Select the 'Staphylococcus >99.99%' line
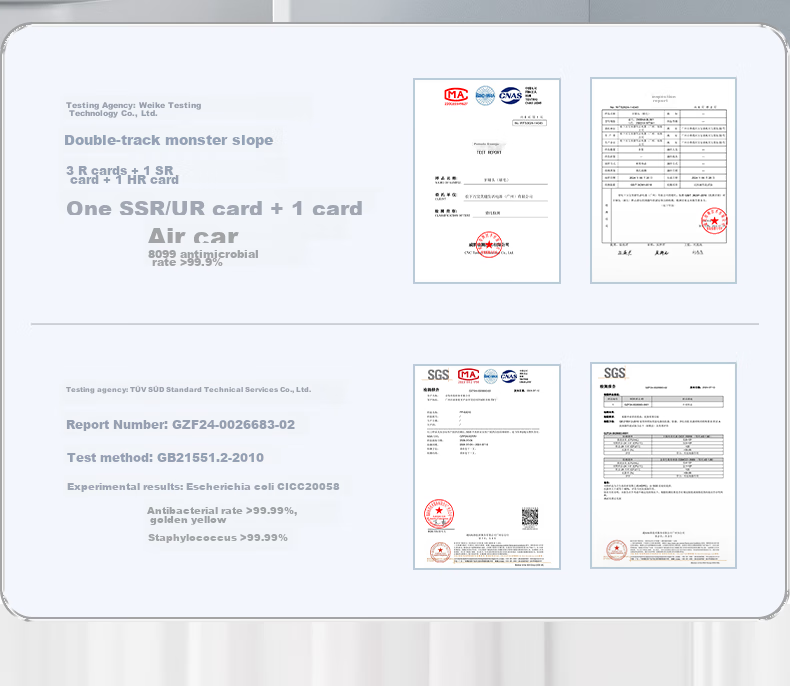This screenshot has width=790, height=686. pos(218,537)
